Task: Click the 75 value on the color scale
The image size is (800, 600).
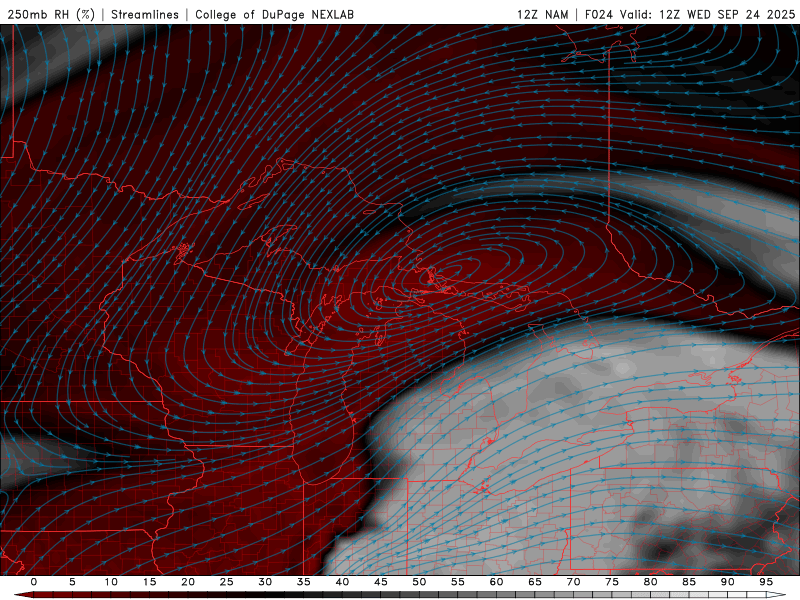Action: (x=612, y=582)
